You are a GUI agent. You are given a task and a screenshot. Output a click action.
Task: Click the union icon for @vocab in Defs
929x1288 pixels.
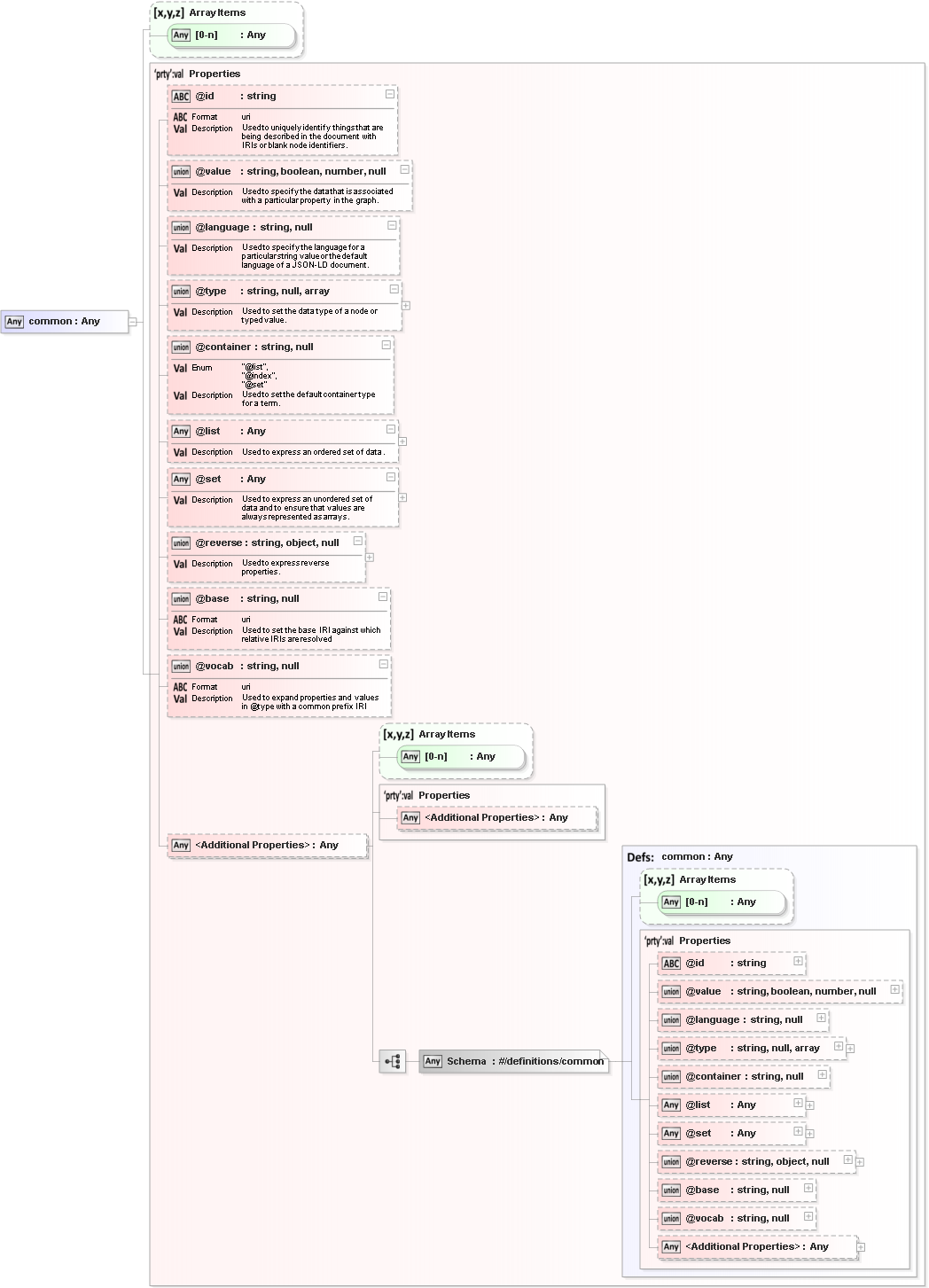click(671, 1218)
